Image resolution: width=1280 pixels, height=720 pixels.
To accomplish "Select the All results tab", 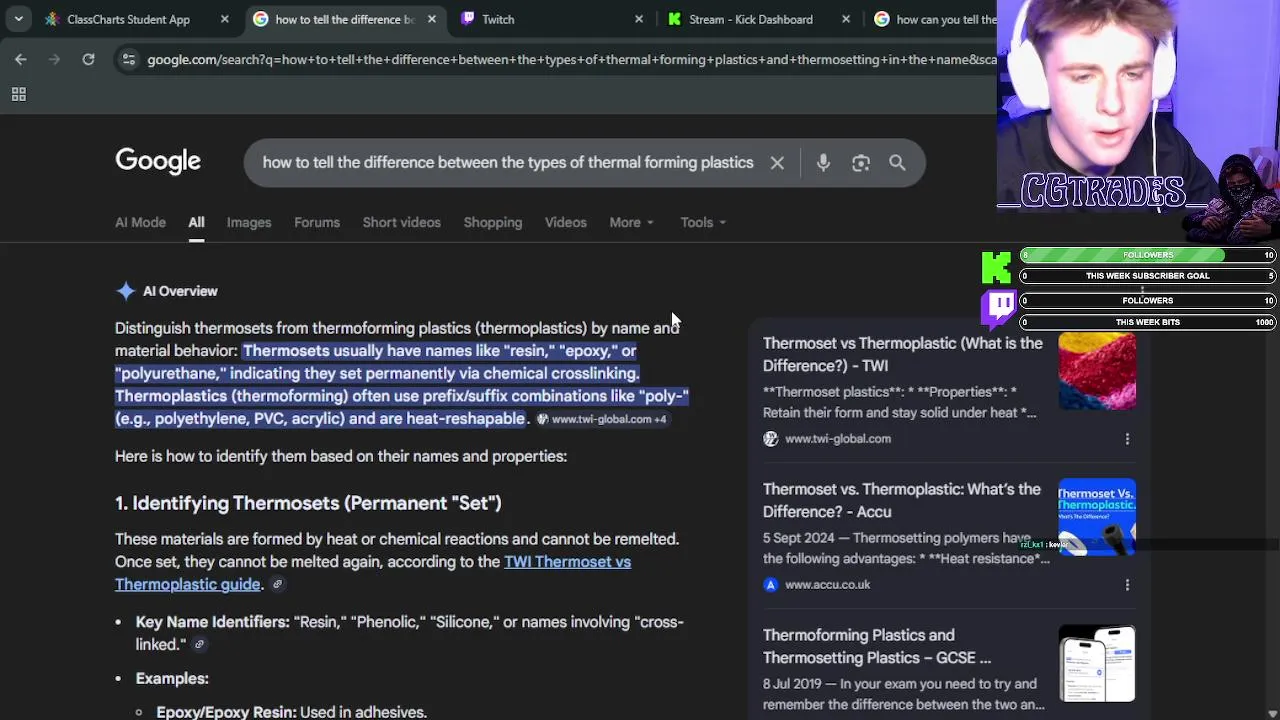I will [x=196, y=222].
